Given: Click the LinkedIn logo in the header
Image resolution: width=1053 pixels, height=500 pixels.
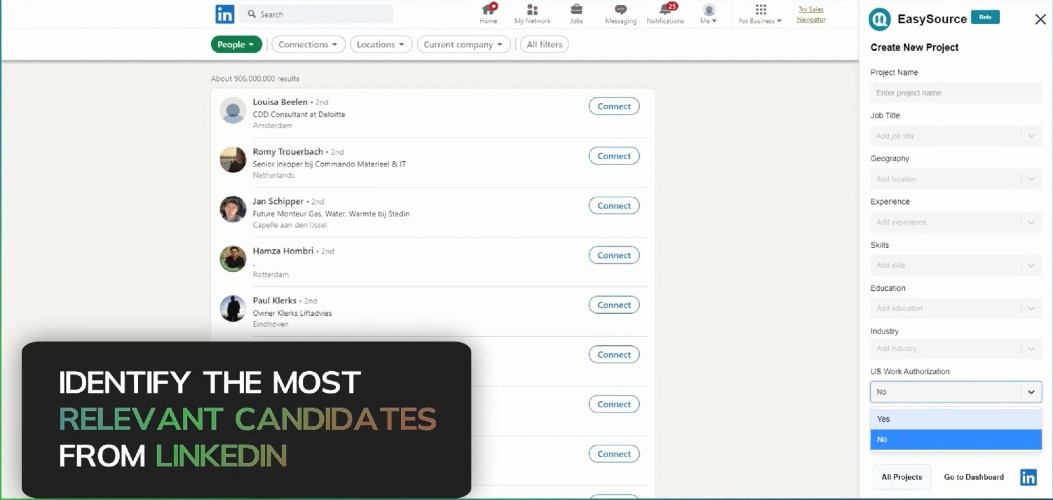Looking at the screenshot, I should click(225, 14).
